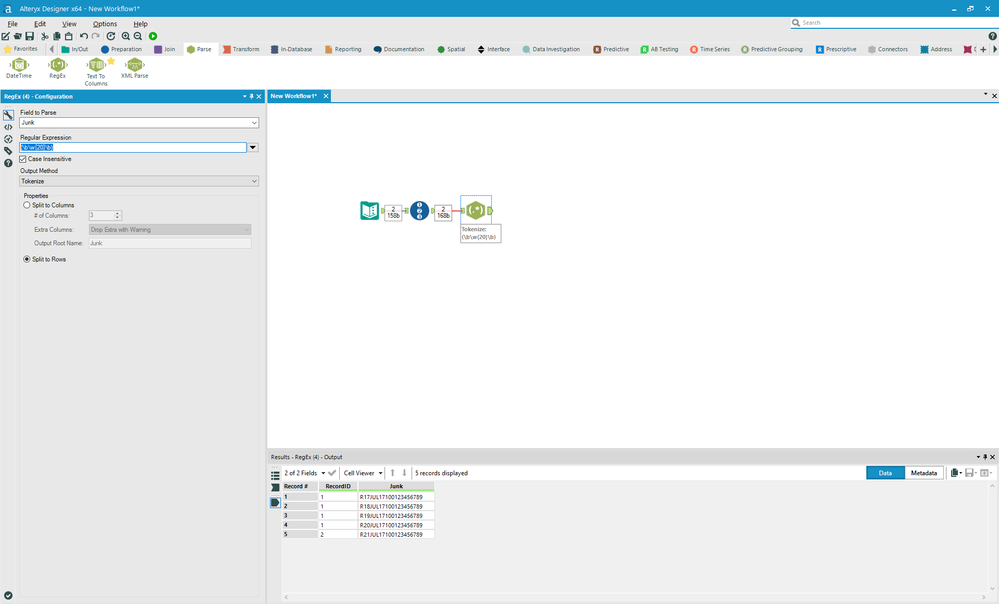
Task: Click the Input Data book node on canvas
Action: point(370,210)
